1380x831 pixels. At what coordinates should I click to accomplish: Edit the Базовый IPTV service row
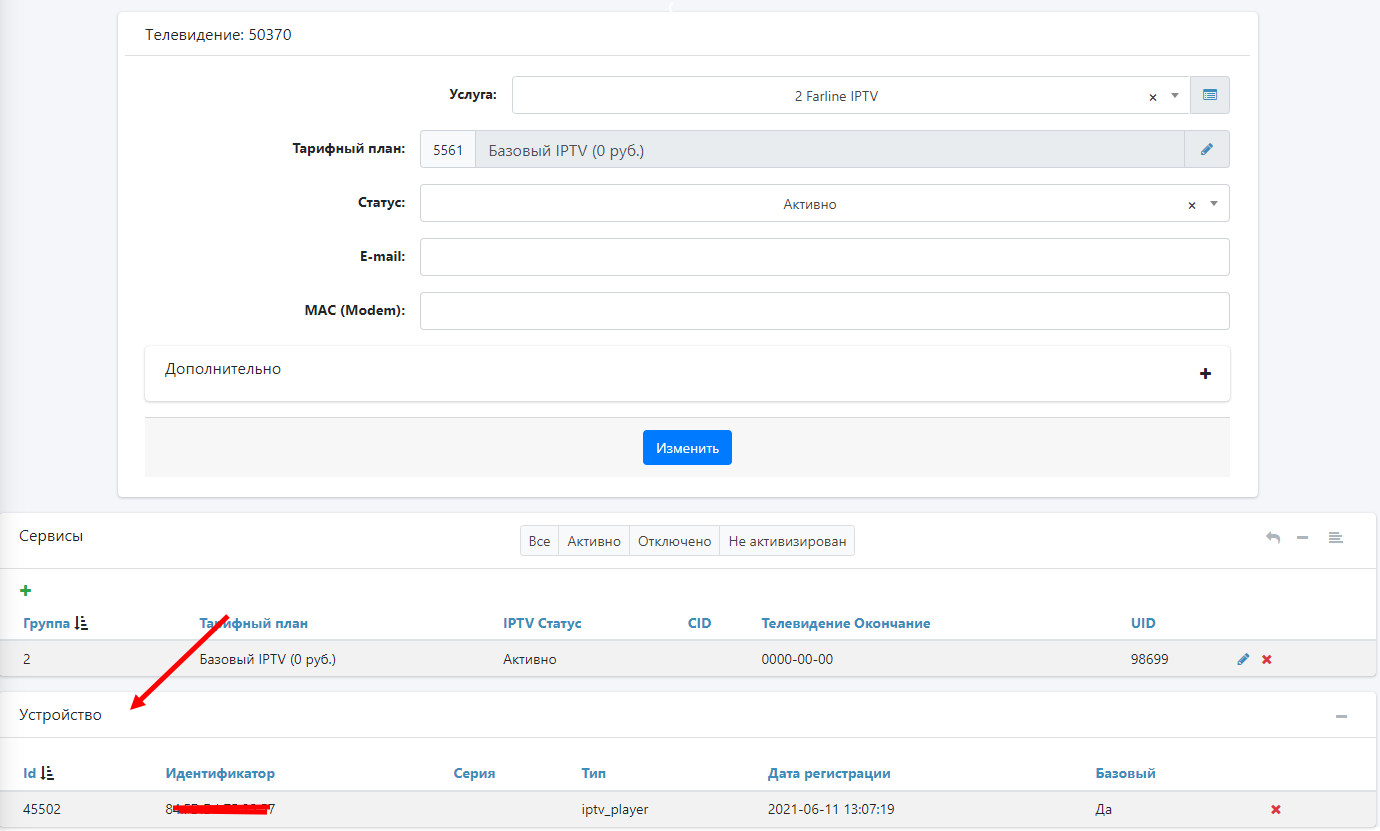pos(1243,660)
